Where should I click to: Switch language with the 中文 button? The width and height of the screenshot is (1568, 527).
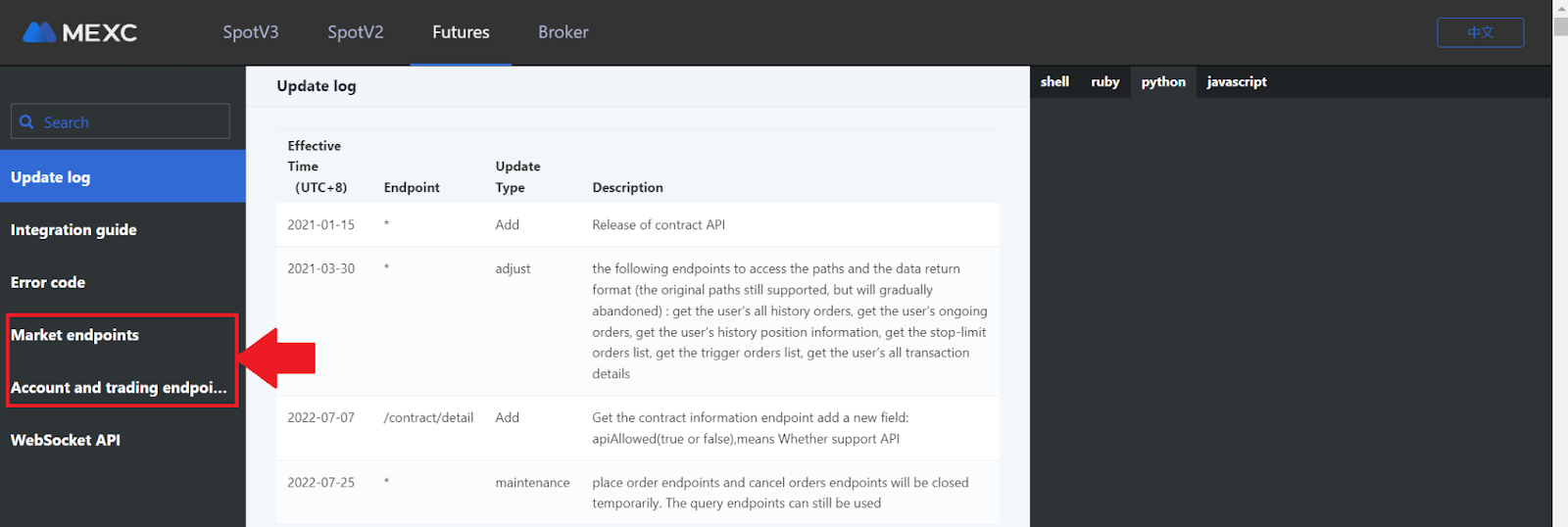1480,32
